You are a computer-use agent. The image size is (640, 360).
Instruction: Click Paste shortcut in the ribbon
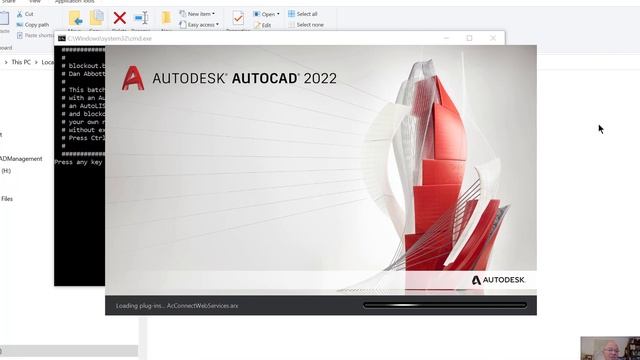coord(35,36)
